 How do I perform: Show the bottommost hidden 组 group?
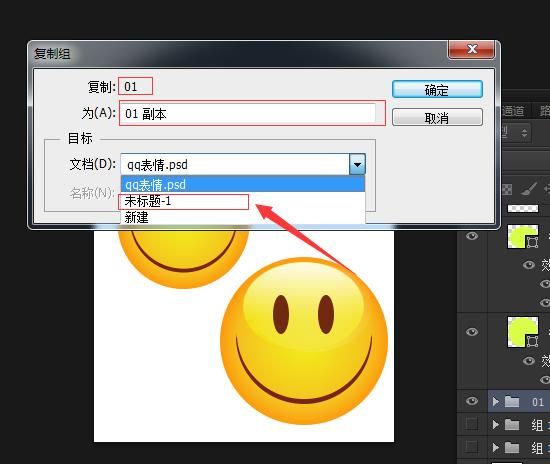(x=472, y=447)
